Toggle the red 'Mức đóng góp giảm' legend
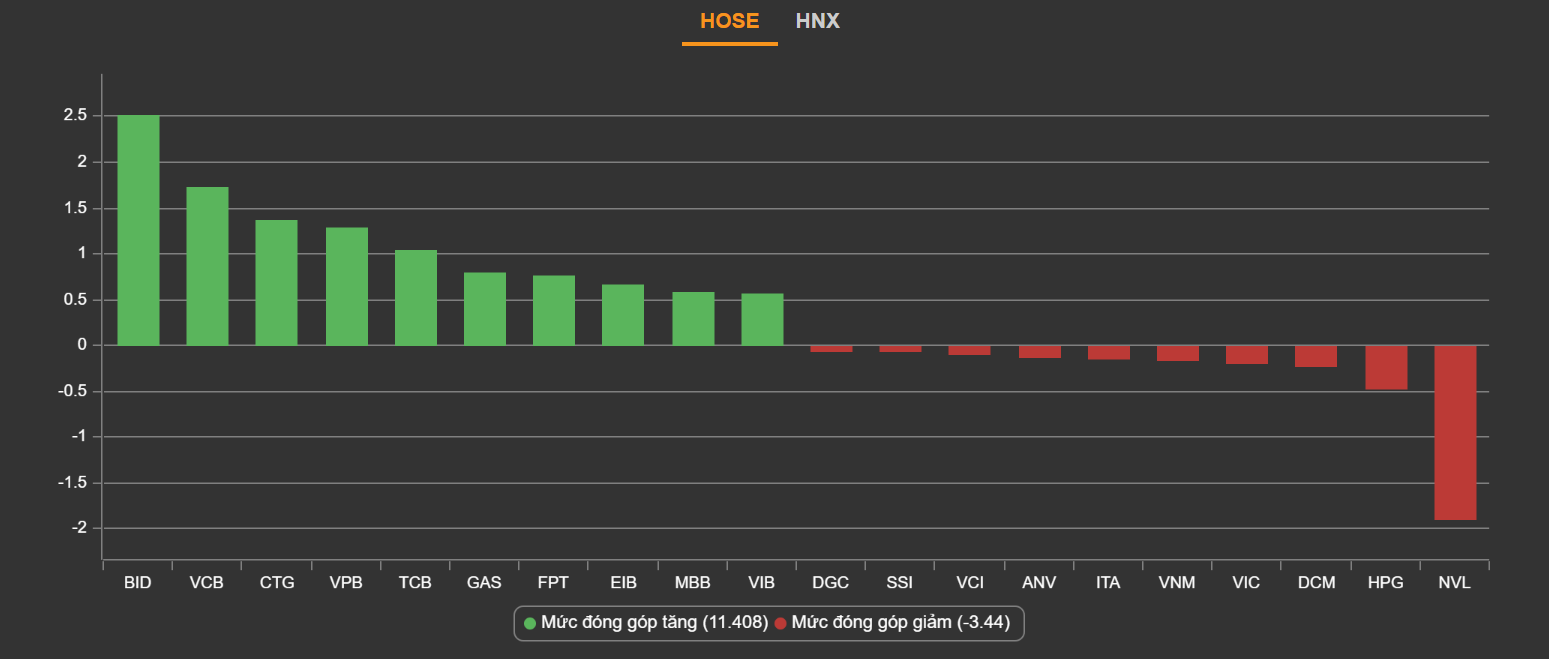Viewport: 1549px width, 659px height. [x=892, y=623]
